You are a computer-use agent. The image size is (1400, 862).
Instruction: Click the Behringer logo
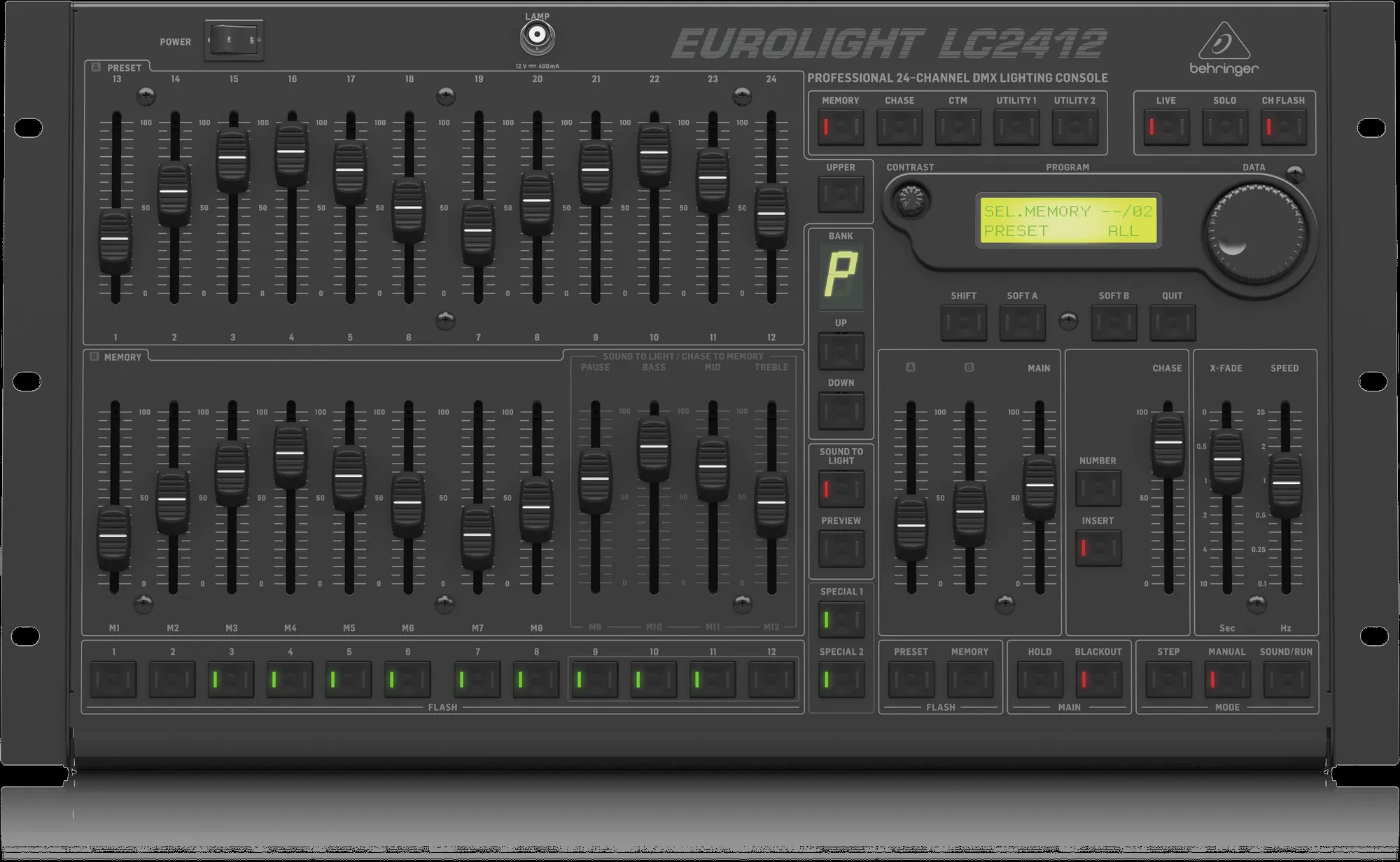click(x=1224, y=48)
